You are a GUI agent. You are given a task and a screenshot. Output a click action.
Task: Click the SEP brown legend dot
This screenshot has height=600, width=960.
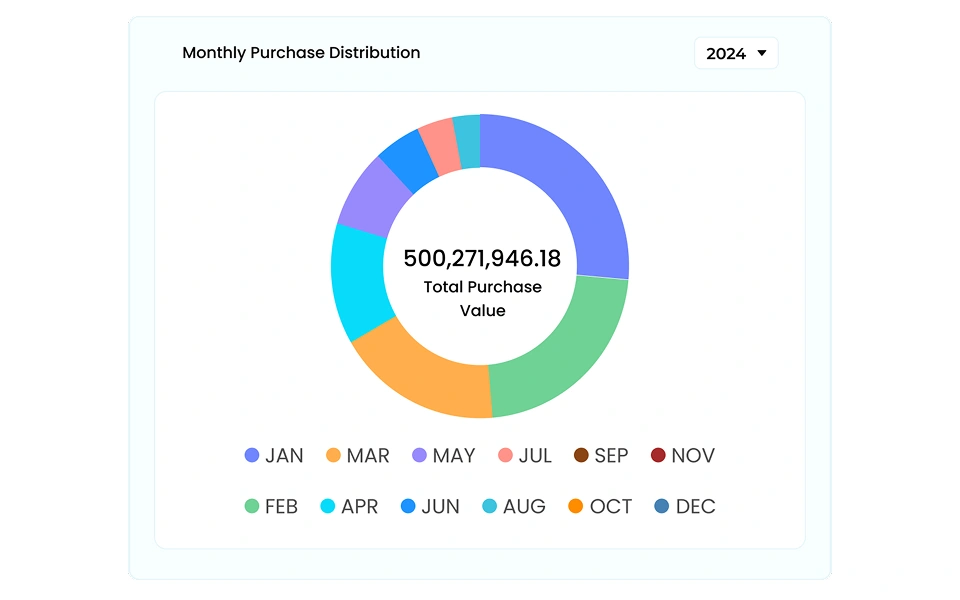(581, 456)
